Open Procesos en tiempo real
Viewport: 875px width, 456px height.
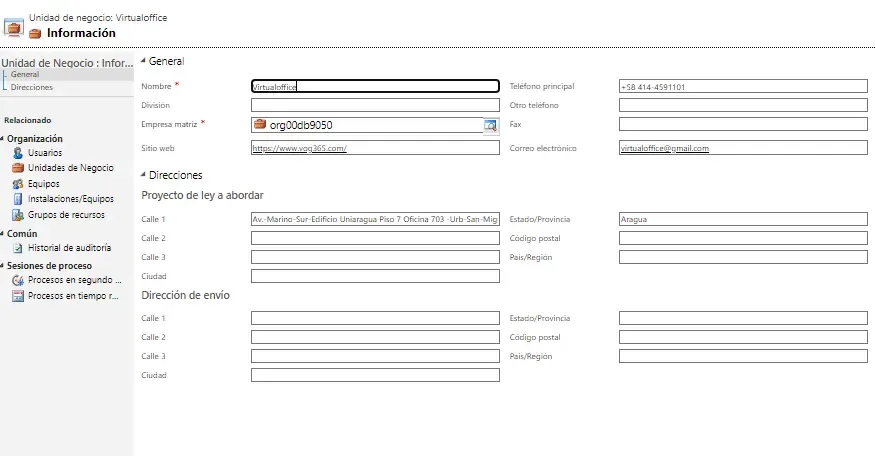73,296
